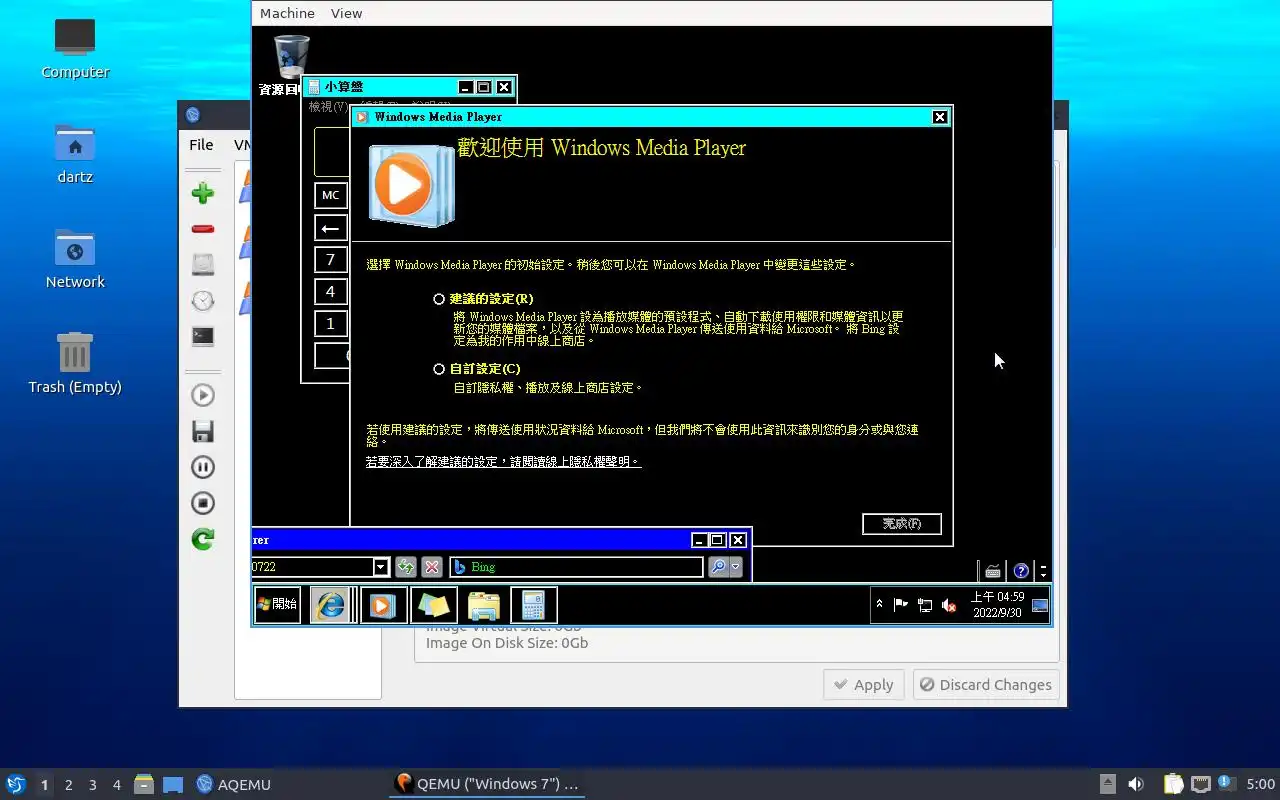1280x800 pixels.
Task: Click the 完成(F) finish button
Action: coord(902,524)
